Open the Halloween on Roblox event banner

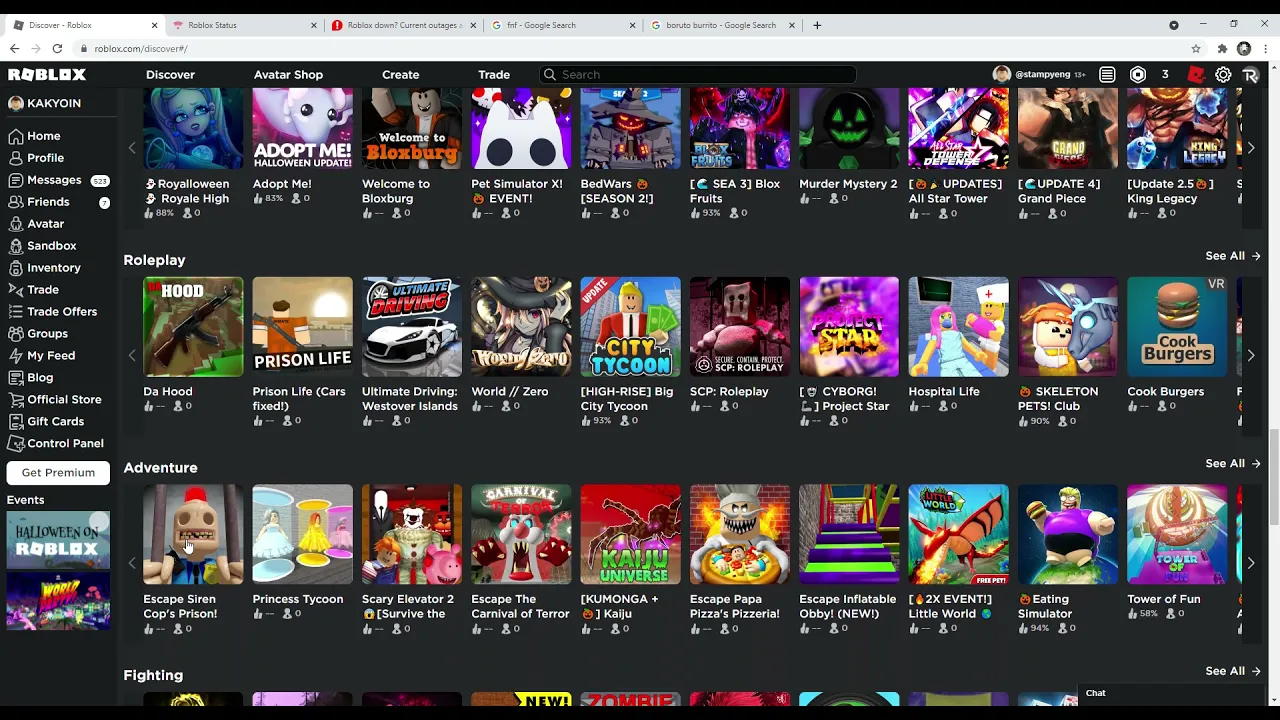click(x=58, y=541)
